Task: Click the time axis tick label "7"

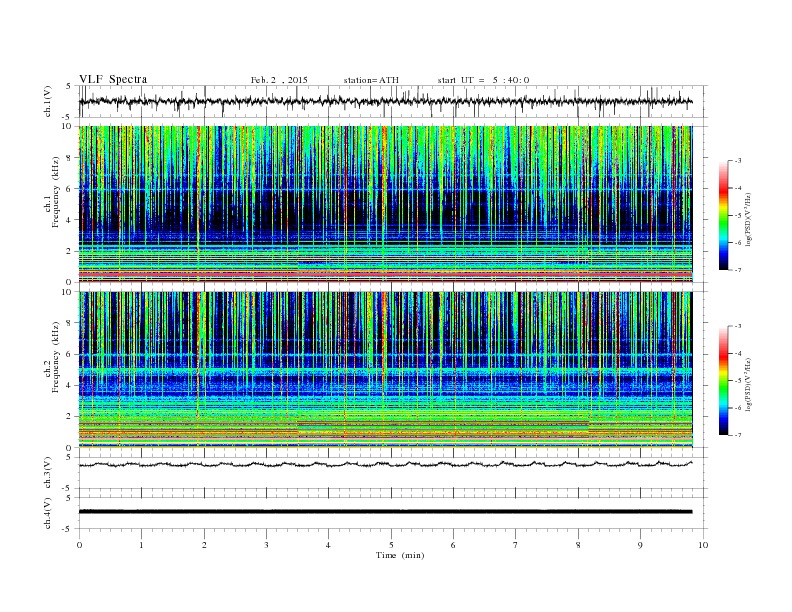Action: pyautogui.click(x=516, y=545)
